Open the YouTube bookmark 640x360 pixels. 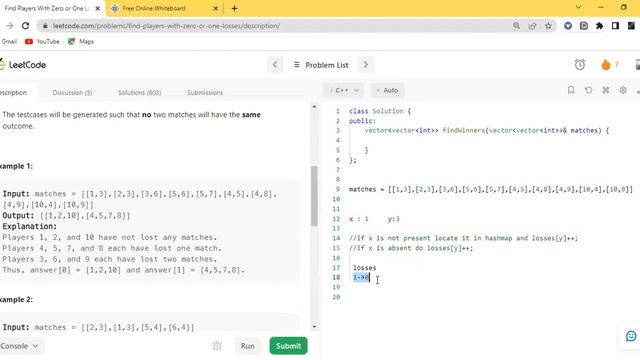(x=42, y=41)
